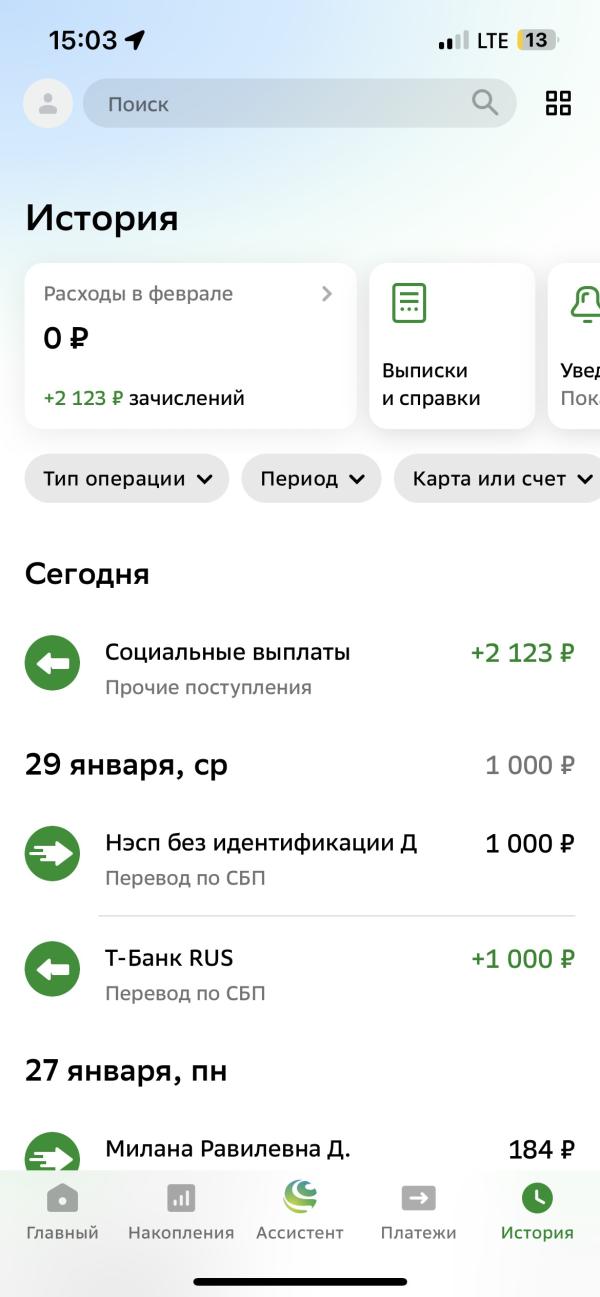Select the История tab

coord(537,1212)
